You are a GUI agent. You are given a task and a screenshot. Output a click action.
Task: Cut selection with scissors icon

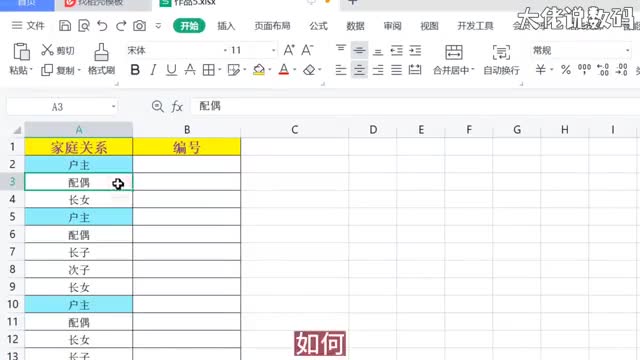[47, 50]
